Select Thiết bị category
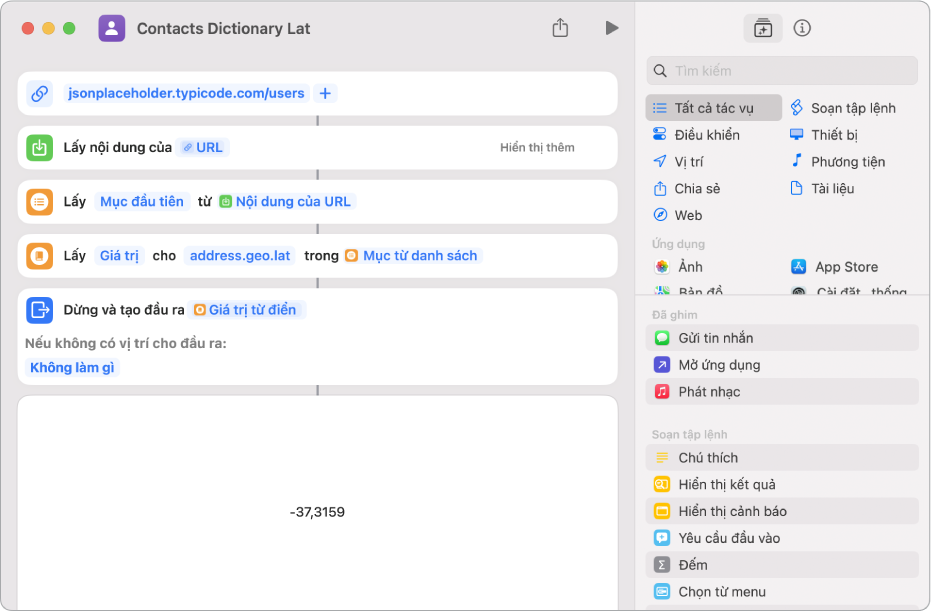The height and width of the screenshot is (612, 931). 824,135
